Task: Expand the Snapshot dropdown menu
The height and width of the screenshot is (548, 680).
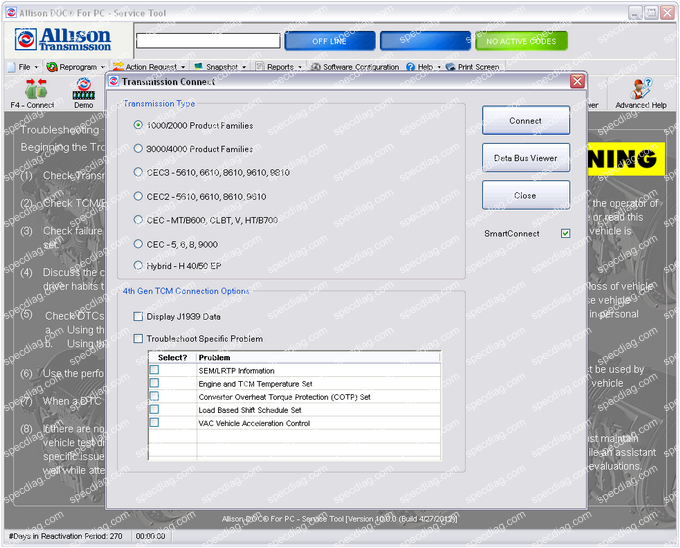Action: [220, 67]
